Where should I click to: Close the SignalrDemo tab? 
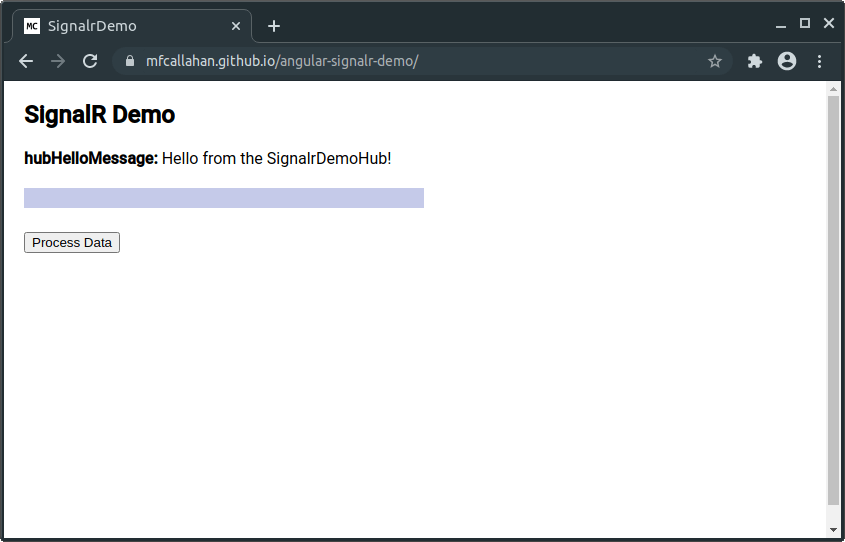point(236,26)
